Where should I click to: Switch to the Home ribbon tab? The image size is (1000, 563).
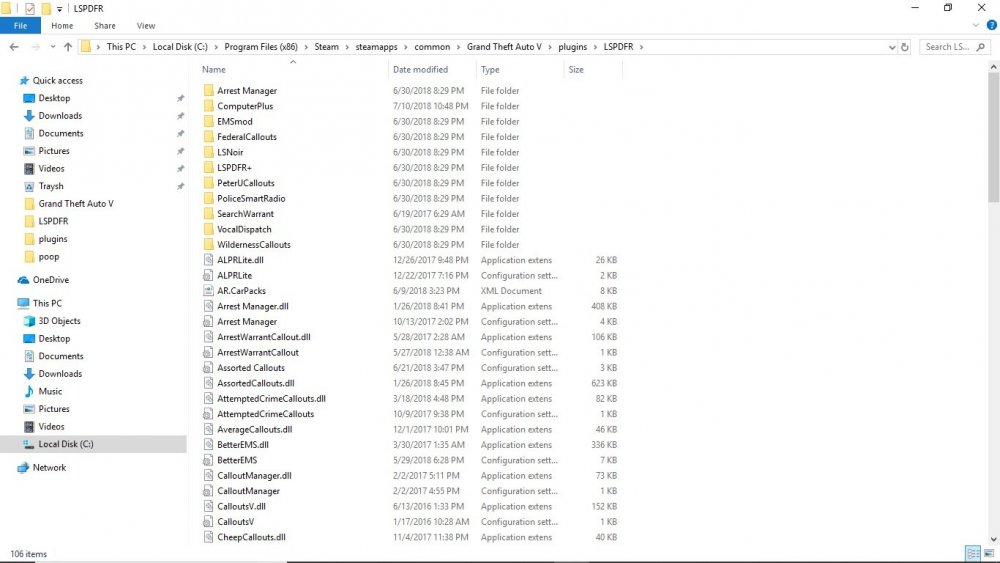point(62,26)
